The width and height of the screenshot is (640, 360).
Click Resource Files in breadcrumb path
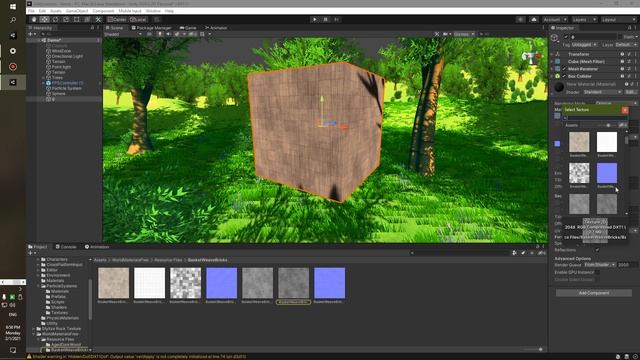pyautogui.click(x=168, y=260)
